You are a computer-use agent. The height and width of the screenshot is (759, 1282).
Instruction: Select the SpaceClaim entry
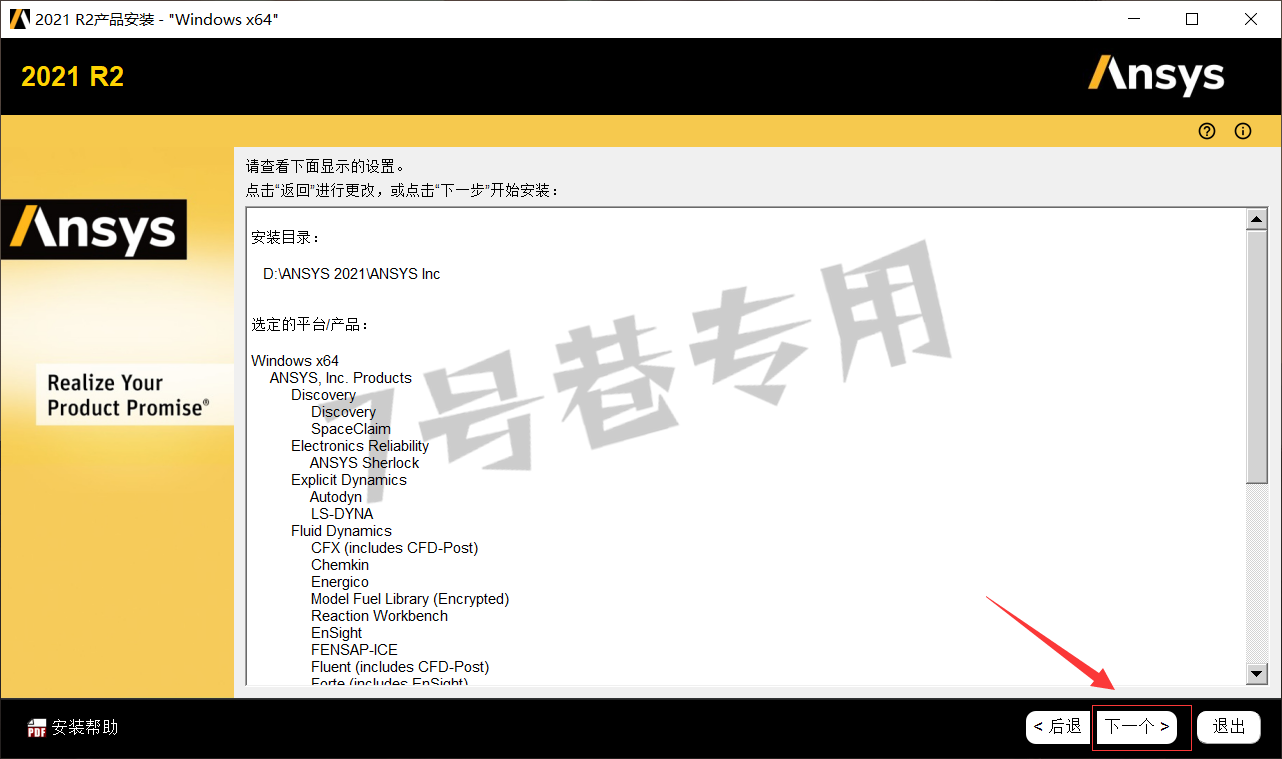(x=351, y=429)
